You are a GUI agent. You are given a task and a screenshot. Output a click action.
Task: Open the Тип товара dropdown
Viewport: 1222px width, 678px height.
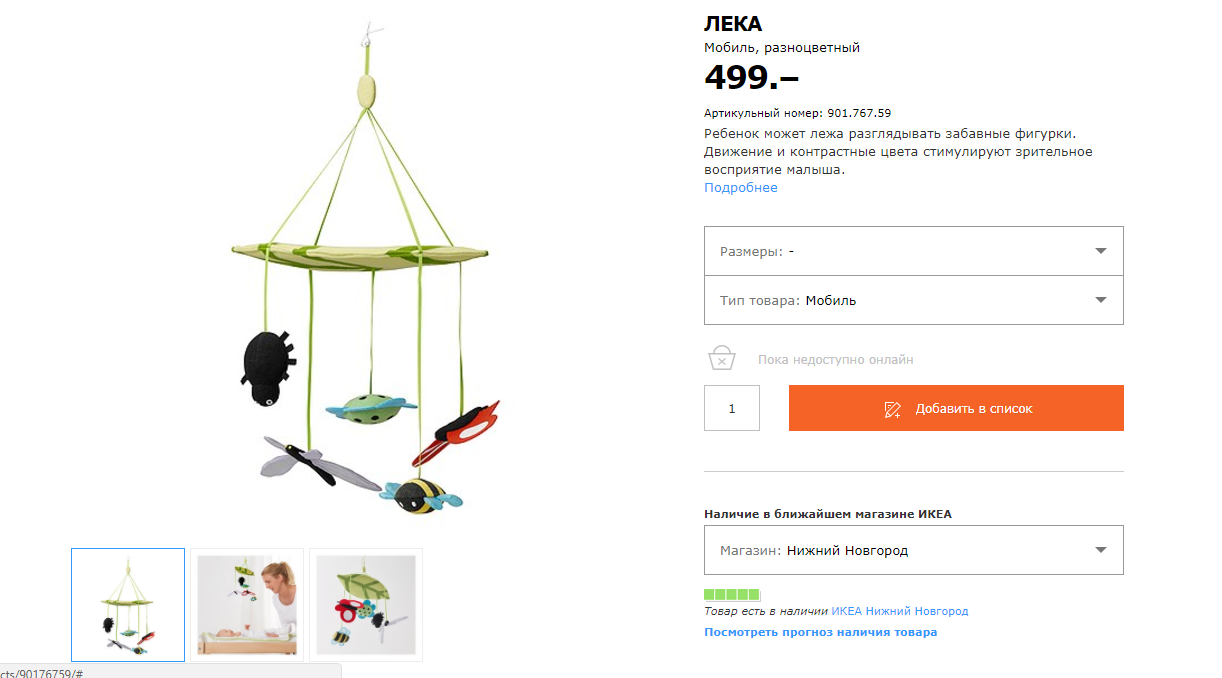(x=913, y=300)
